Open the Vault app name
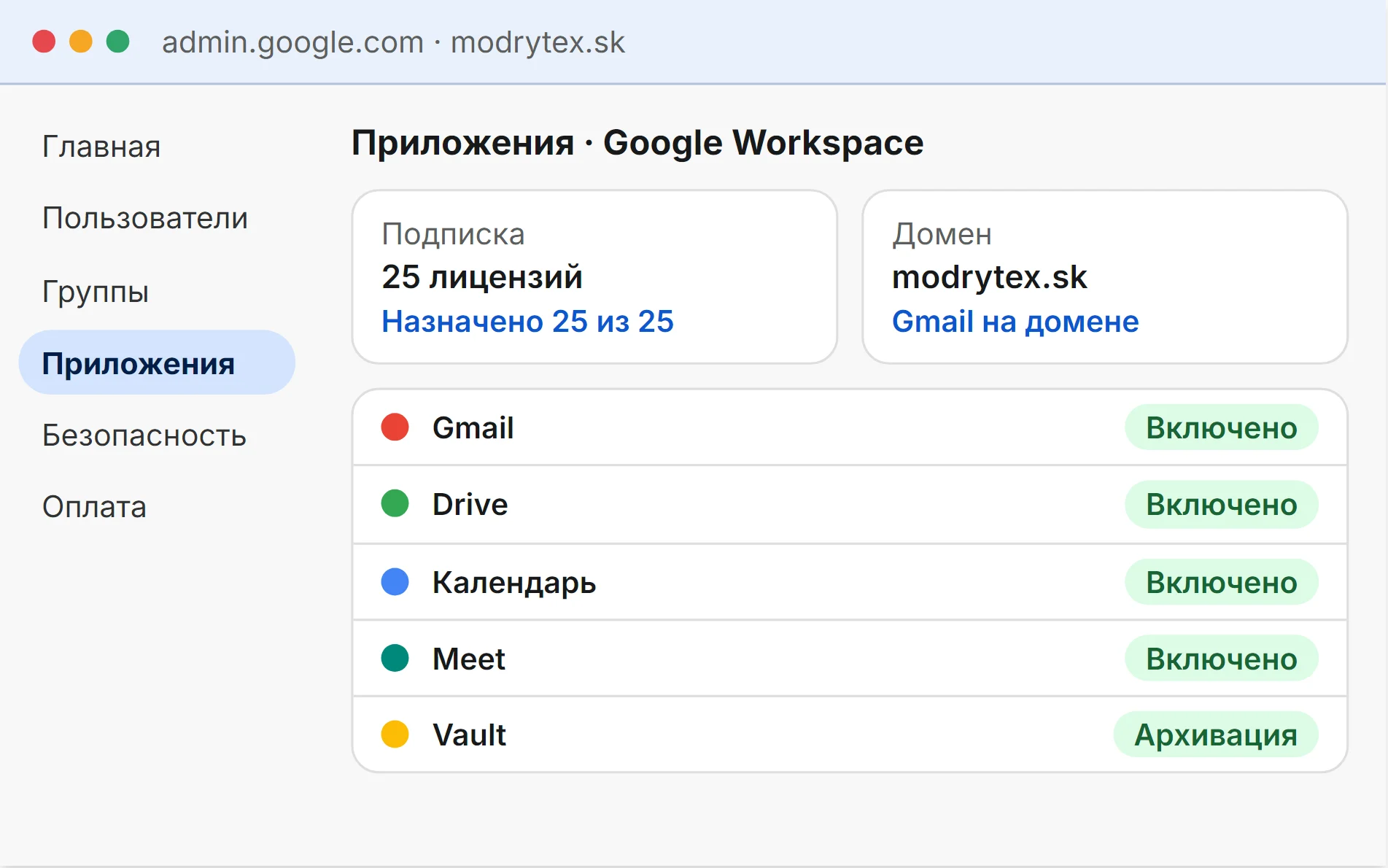 469,735
